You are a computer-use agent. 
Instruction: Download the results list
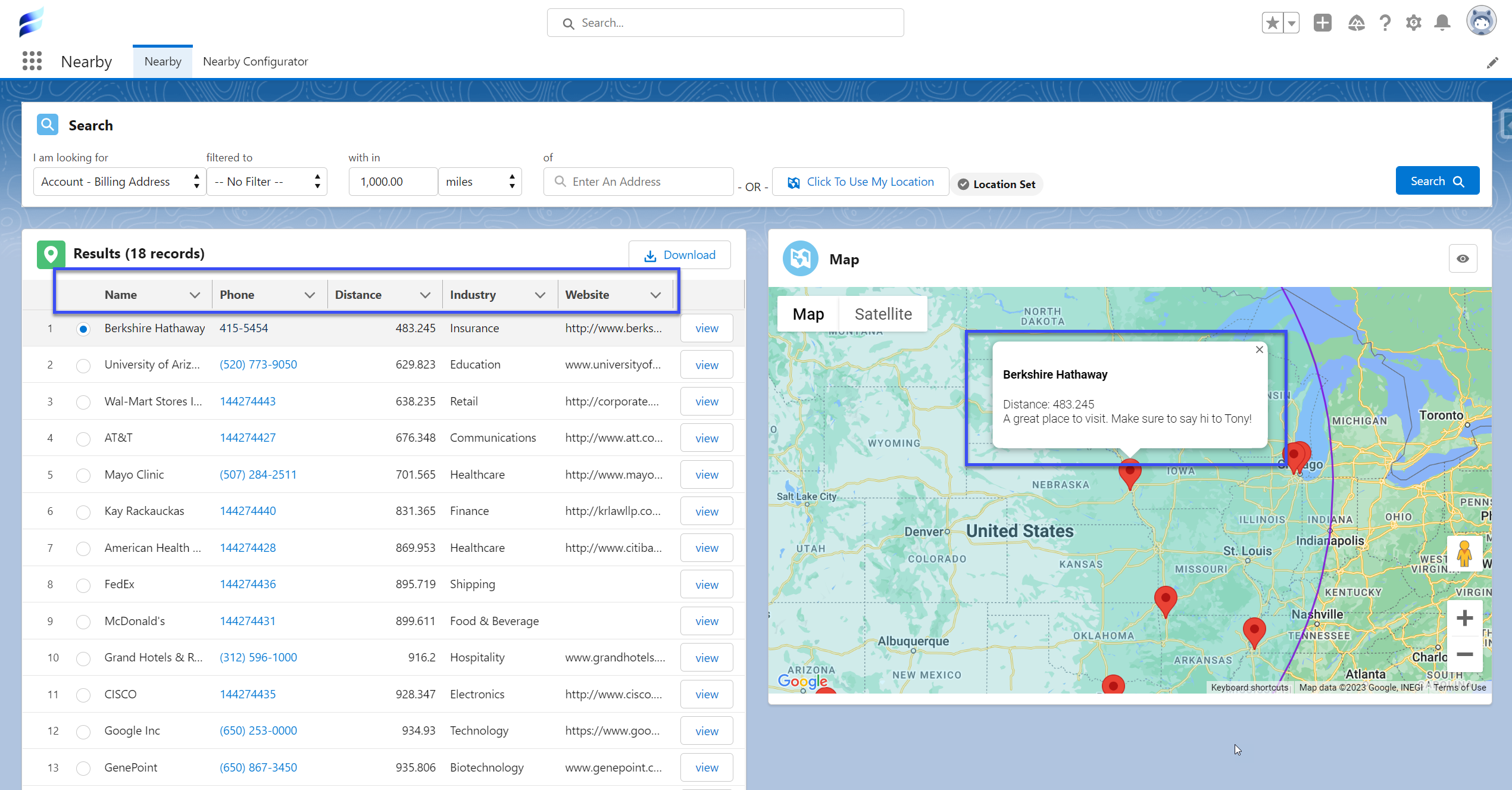tap(680, 255)
